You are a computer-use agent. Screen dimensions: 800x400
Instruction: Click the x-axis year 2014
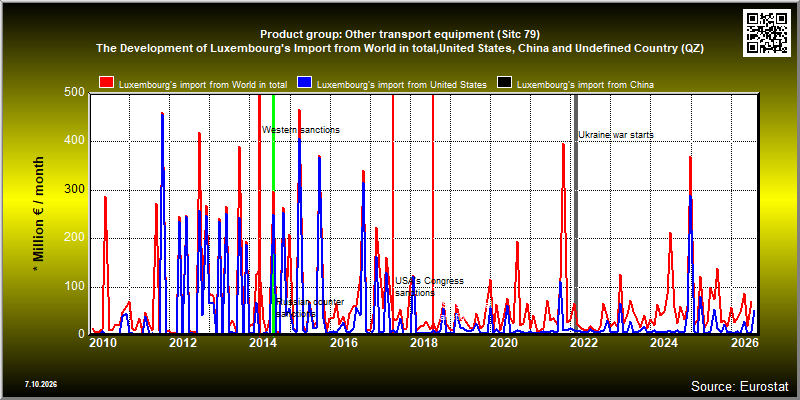pyautogui.click(x=263, y=342)
